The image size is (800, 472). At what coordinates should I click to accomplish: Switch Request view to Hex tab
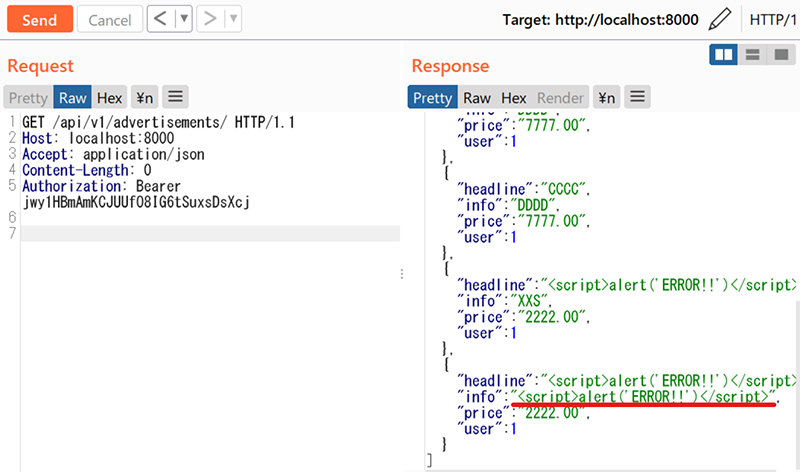pos(110,97)
